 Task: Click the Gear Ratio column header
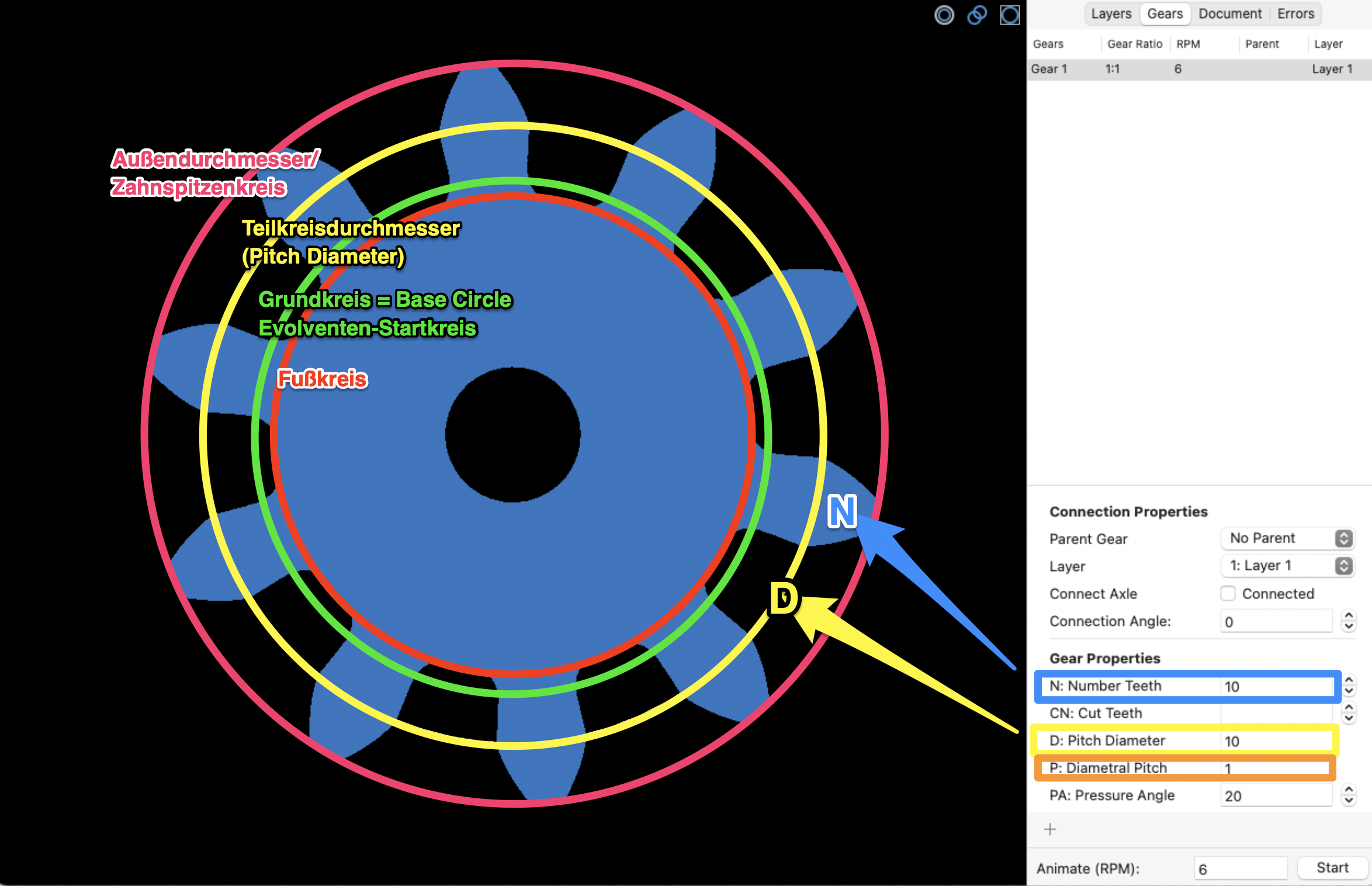coord(1135,44)
